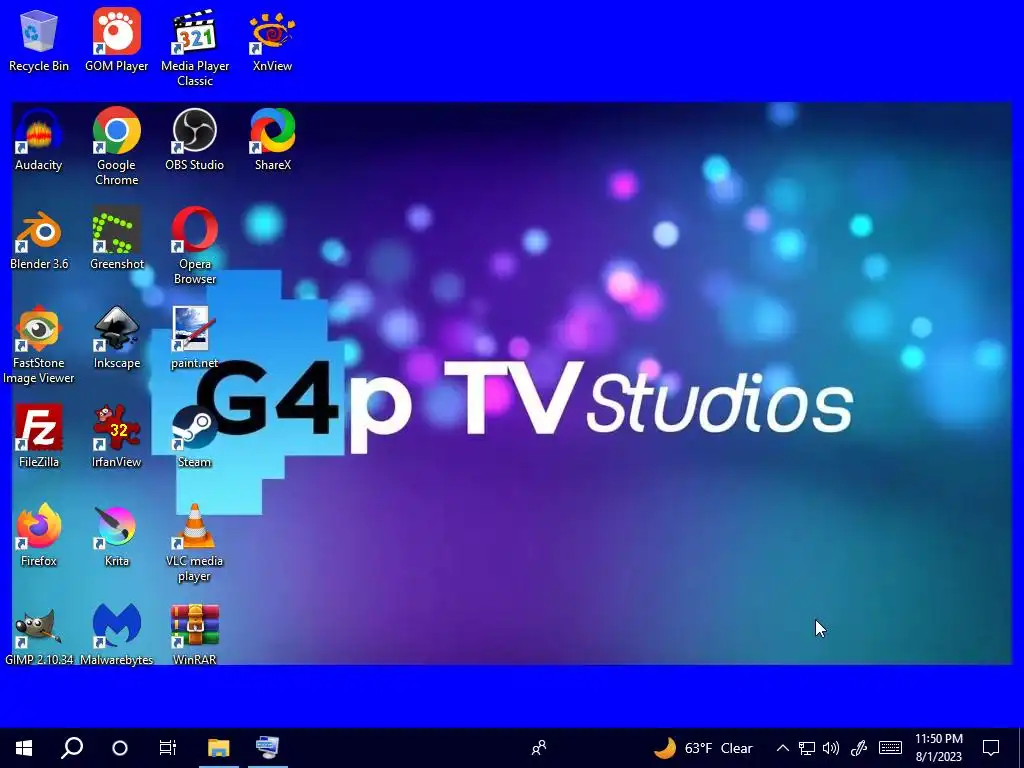Select the Krita desktop icon
The width and height of the screenshot is (1024, 768).
(x=116, y=536)
